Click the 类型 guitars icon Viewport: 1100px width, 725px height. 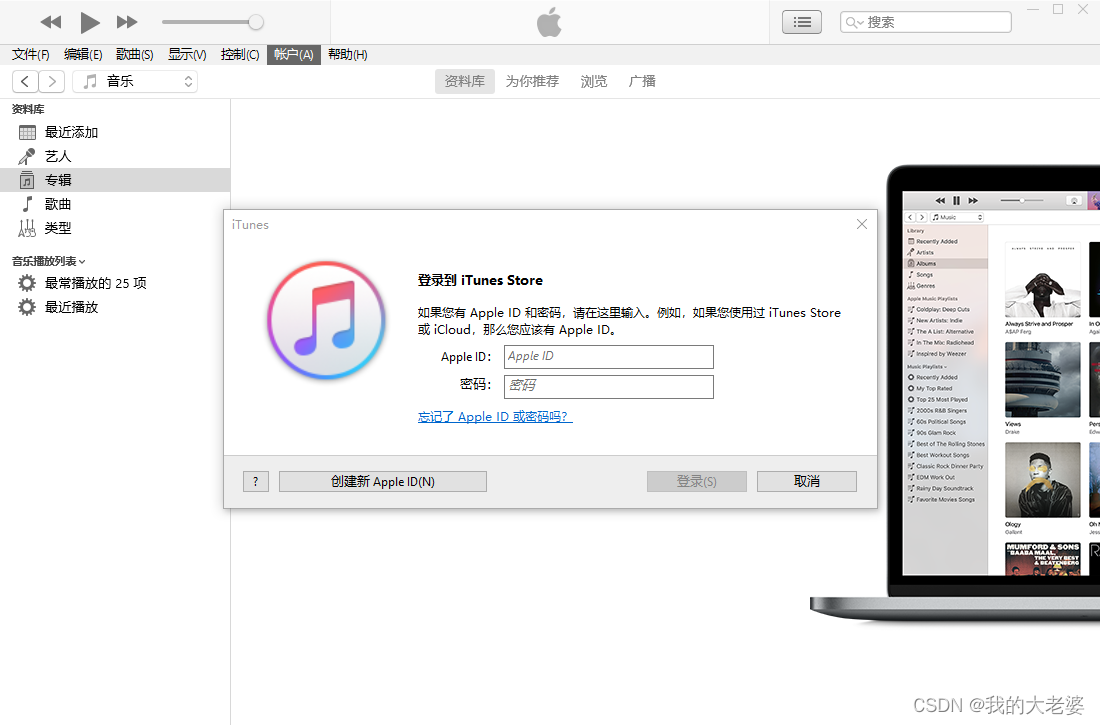click(27, 228)
